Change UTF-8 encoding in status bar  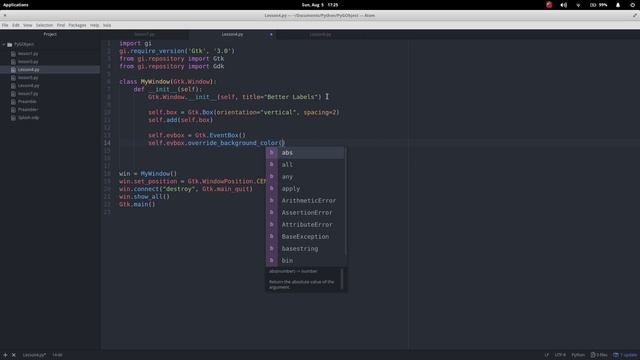pyautogui.click(x=560, y=355)
